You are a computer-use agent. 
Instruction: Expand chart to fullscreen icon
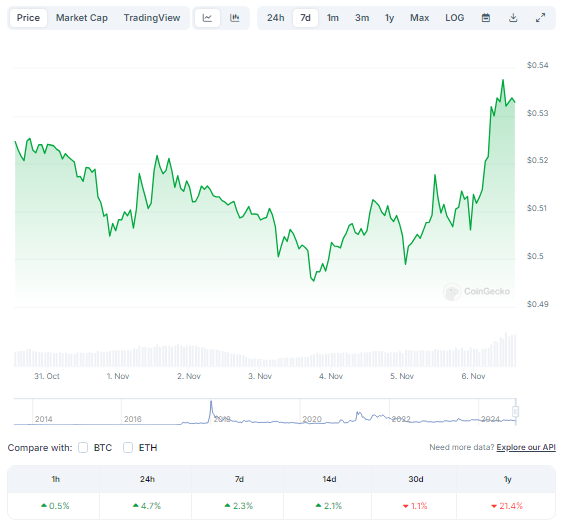click(540, 18)
